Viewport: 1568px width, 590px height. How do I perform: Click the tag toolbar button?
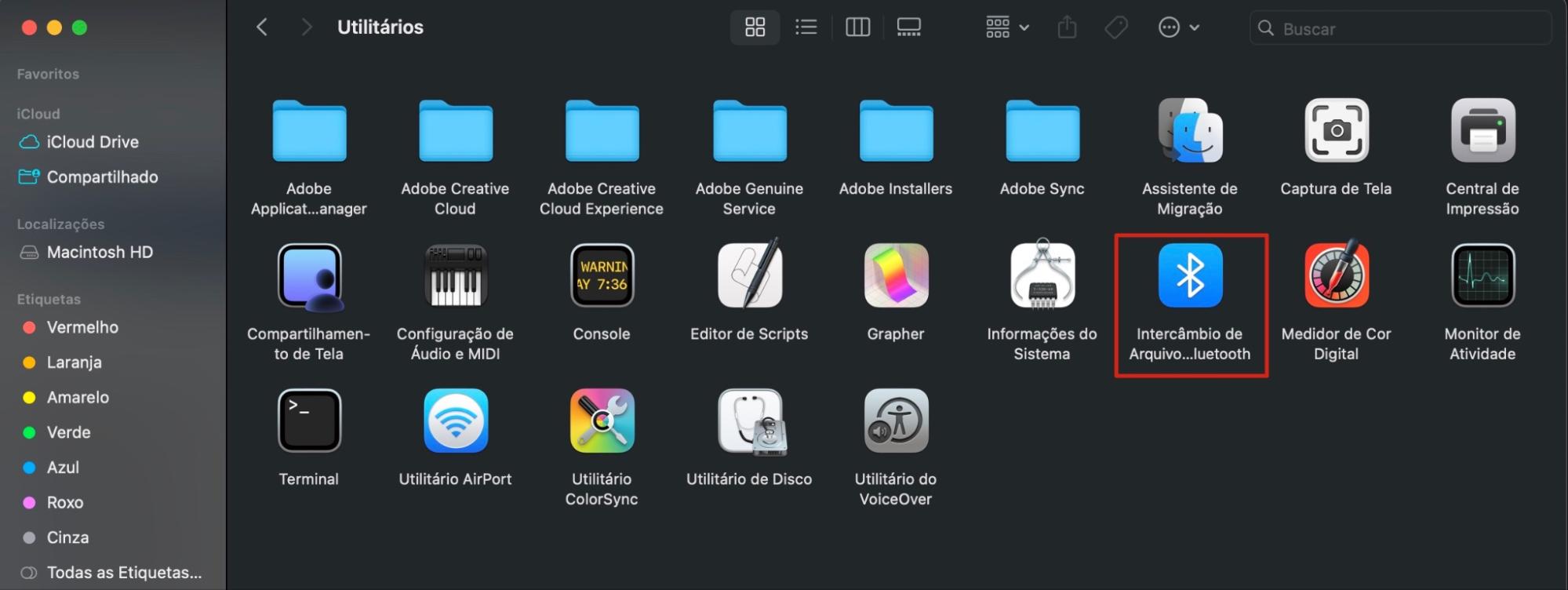(x=1116, y=27)
